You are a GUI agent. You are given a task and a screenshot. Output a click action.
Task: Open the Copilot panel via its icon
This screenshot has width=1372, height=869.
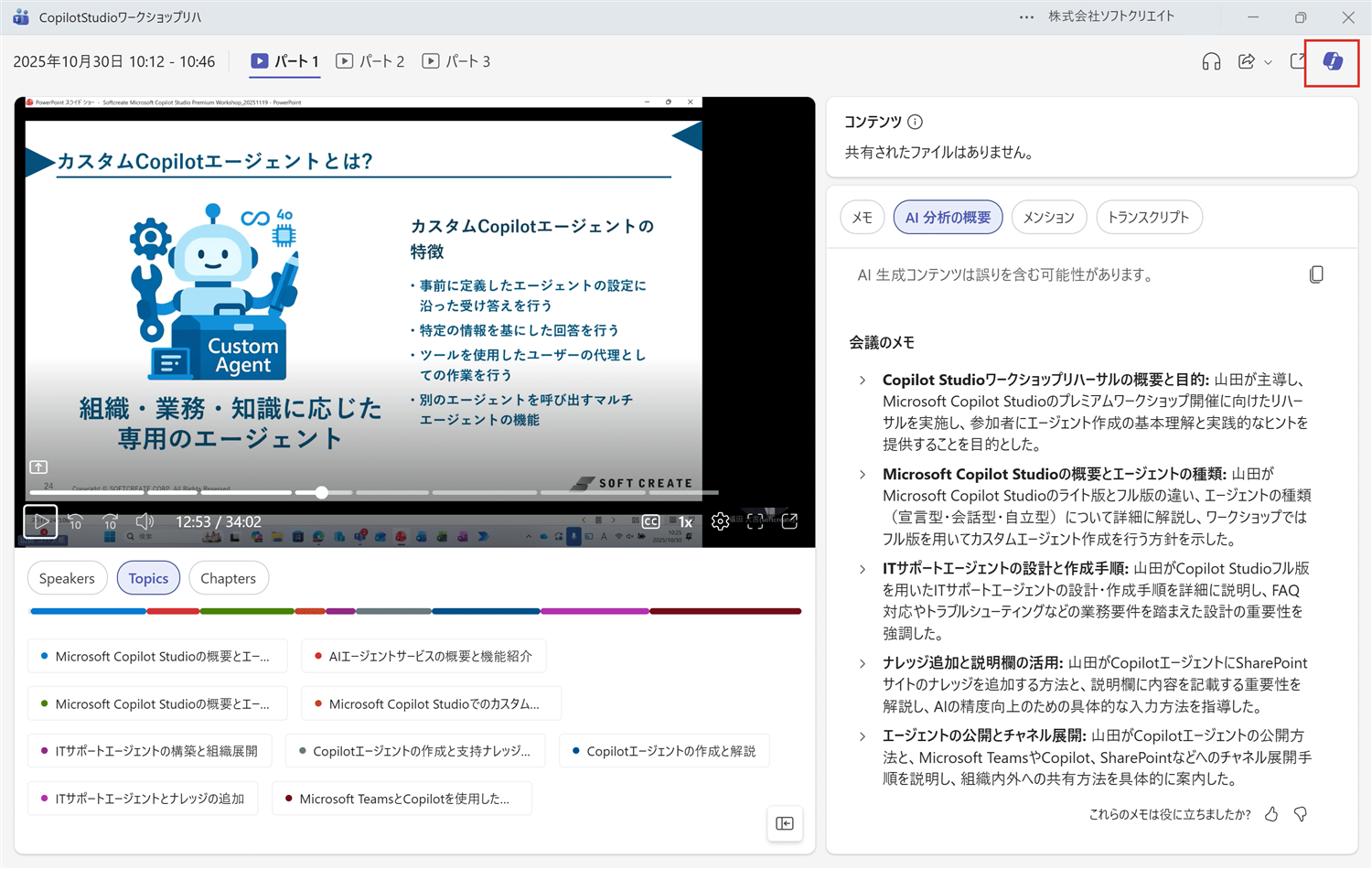(x=1332, y=62)
